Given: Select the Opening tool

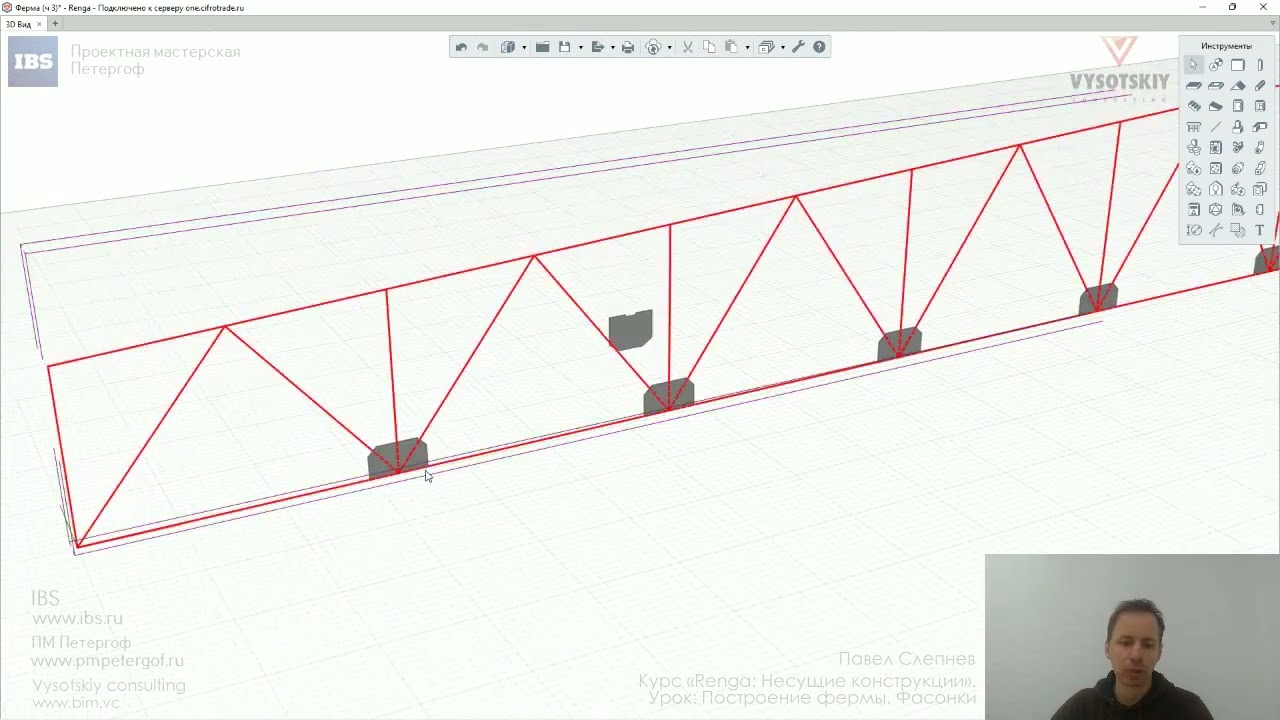Looking at the screenshot, I should 1216,86.
